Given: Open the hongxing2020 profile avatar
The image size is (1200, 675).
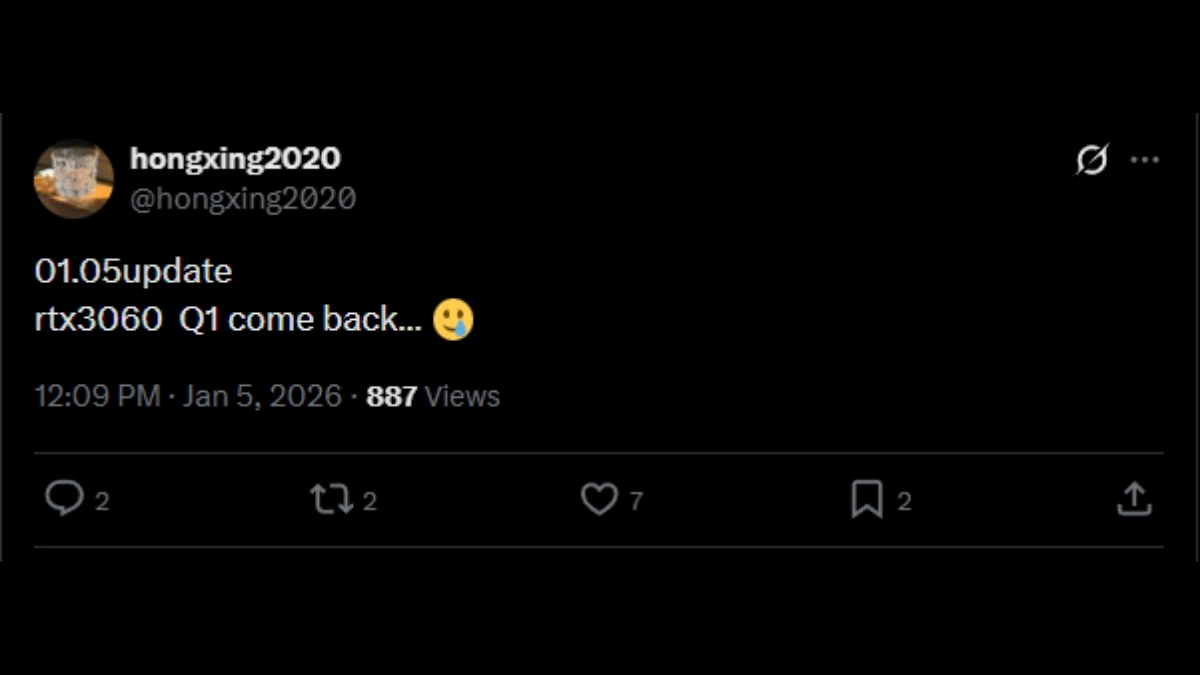Looking at the screenshot, I should coord(74,178).
